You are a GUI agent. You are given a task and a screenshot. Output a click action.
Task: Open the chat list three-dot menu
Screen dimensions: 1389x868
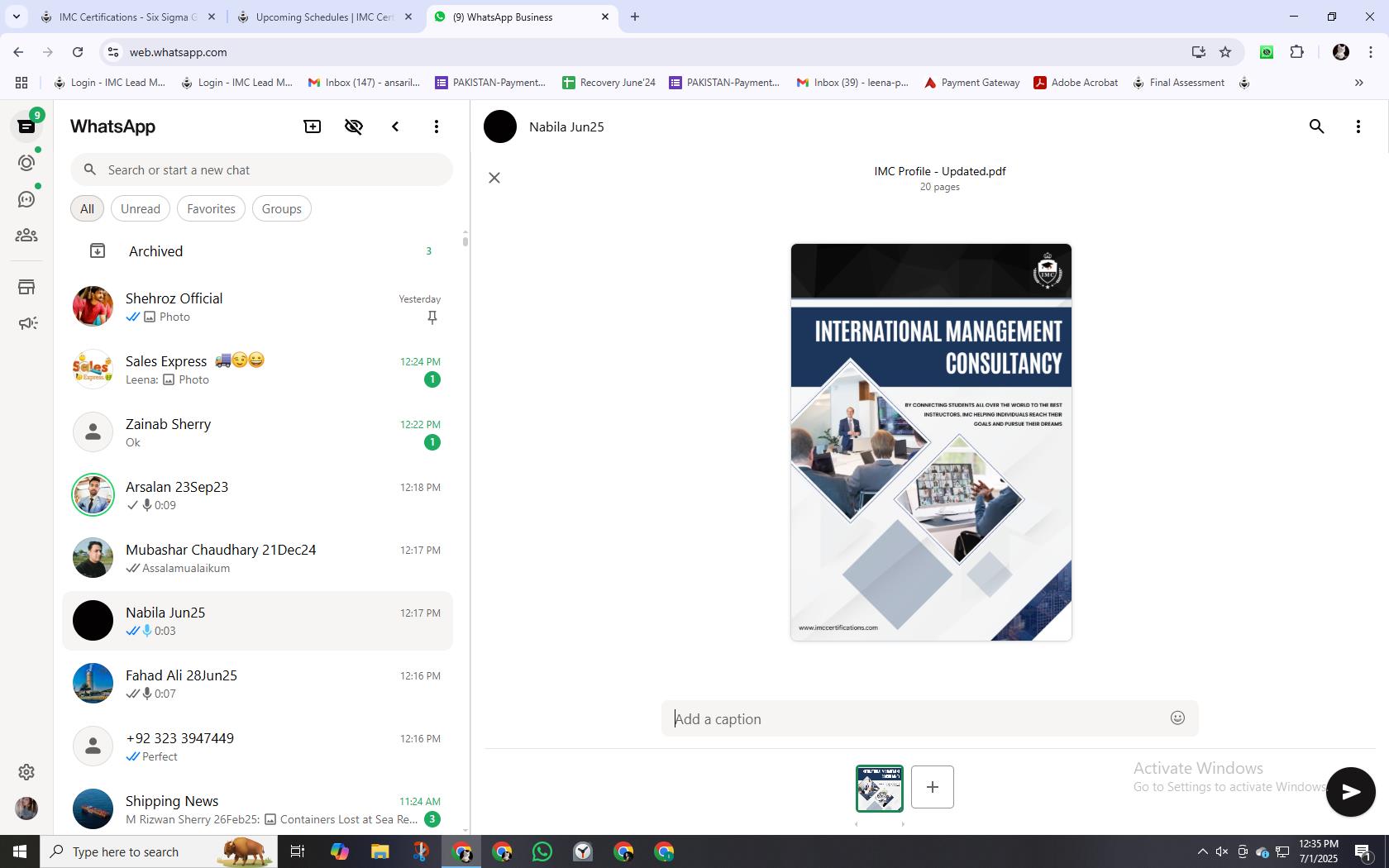pyautogui.click(x=437, y=126)
